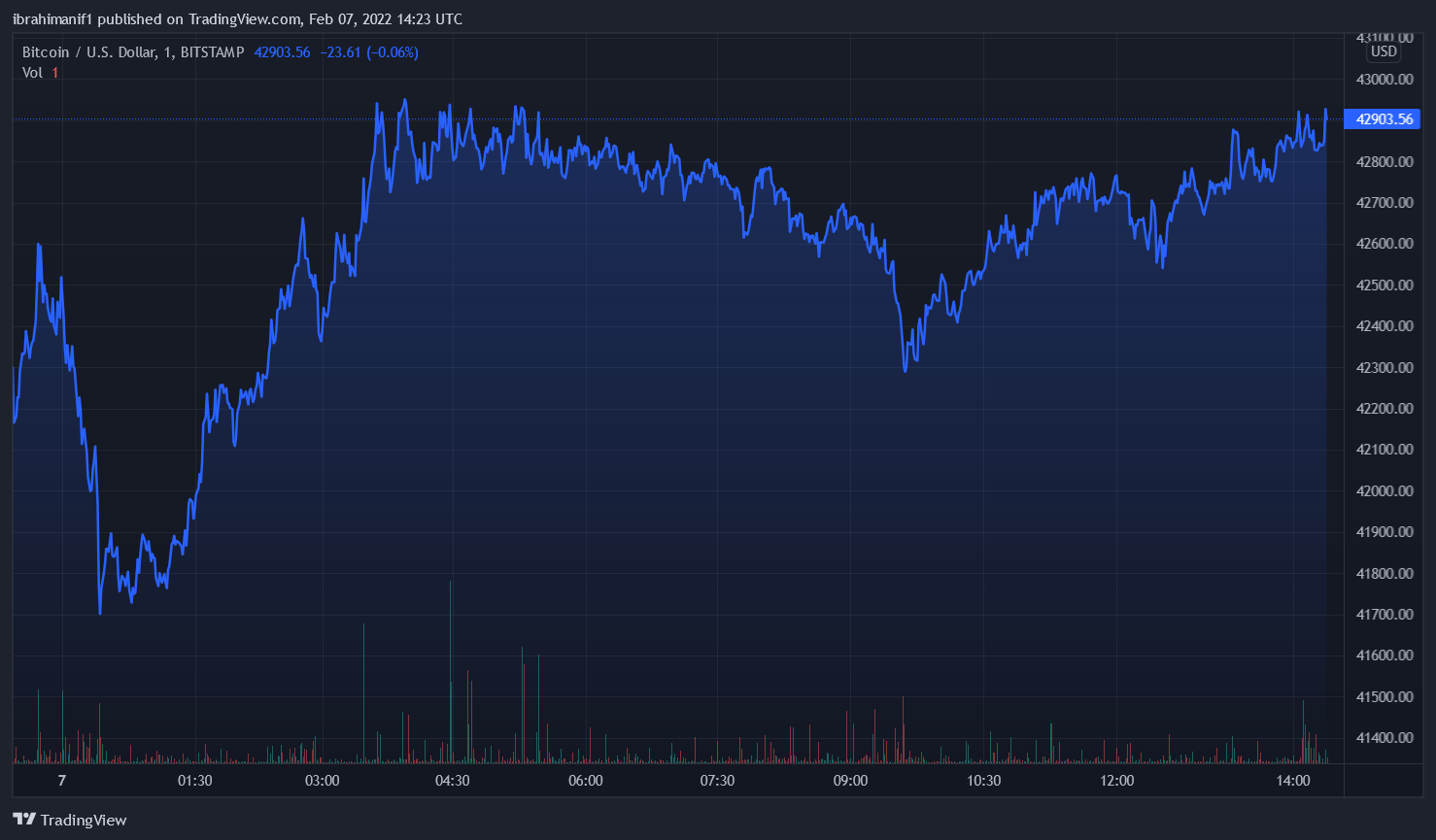Click the Vol indicator label
The width and height of the screenshot is (1436, 840).
[x=32, y=73]
